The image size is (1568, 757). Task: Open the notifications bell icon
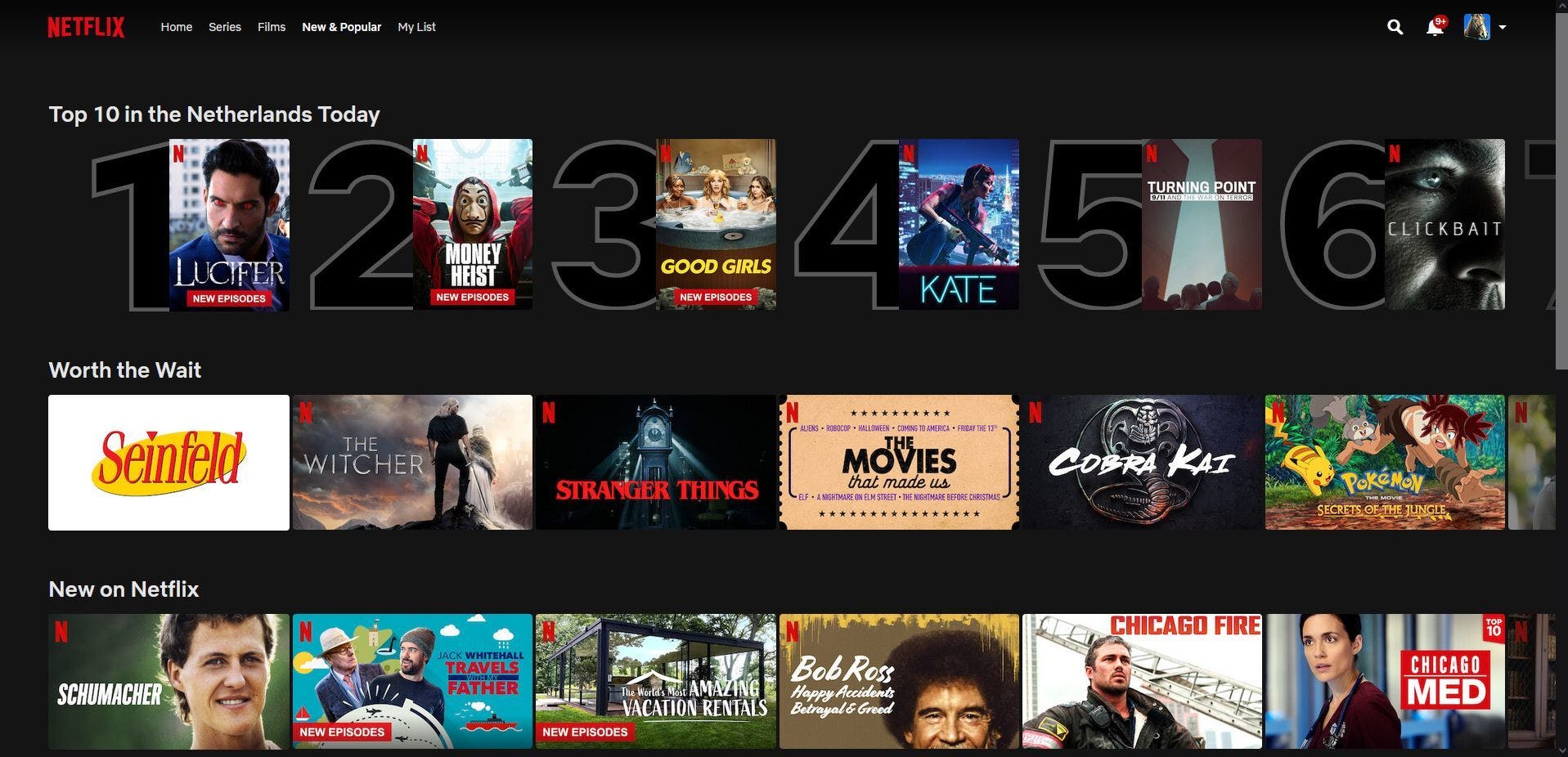(x=1434, y=28)
